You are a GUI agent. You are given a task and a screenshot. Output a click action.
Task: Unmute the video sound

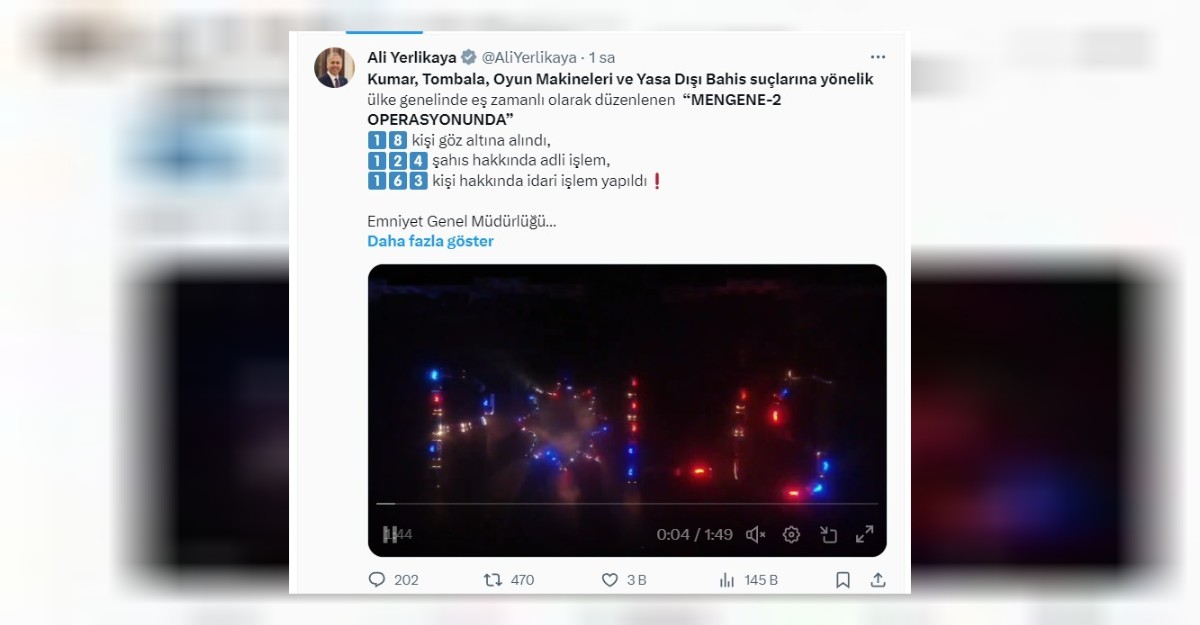click(x=756, y=535)
